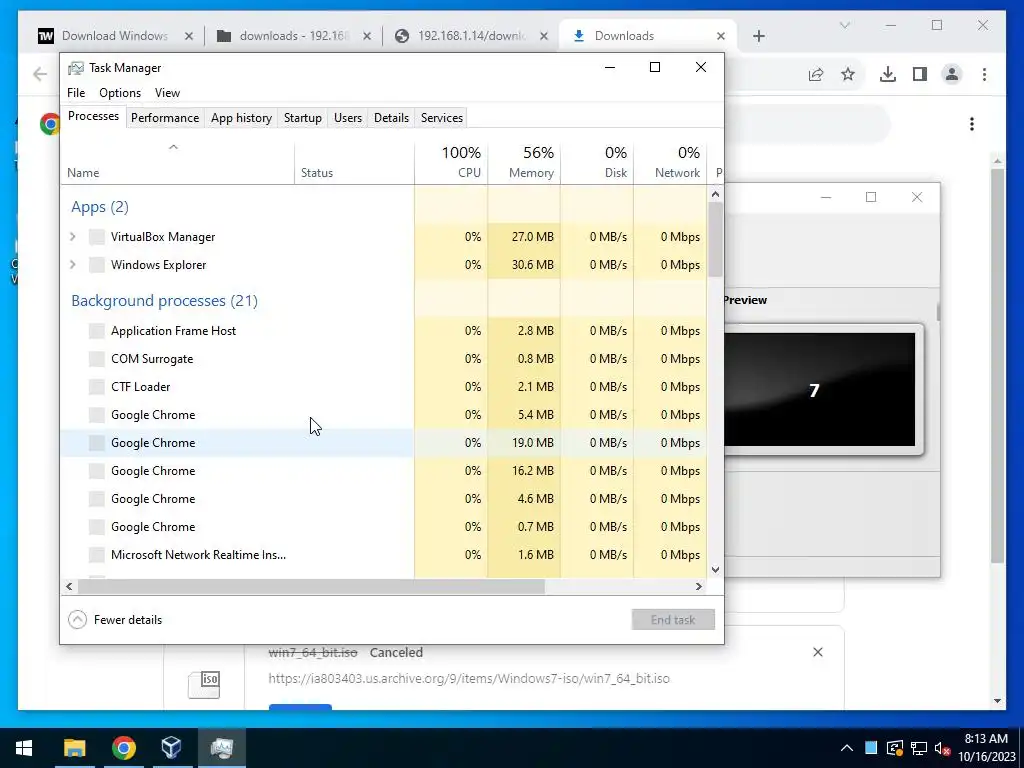Image resolution: width=1024 pixels, height=768 pixels.
Task: Expand the VirtualBox Manager process group
Action: (x=72, y=236)
